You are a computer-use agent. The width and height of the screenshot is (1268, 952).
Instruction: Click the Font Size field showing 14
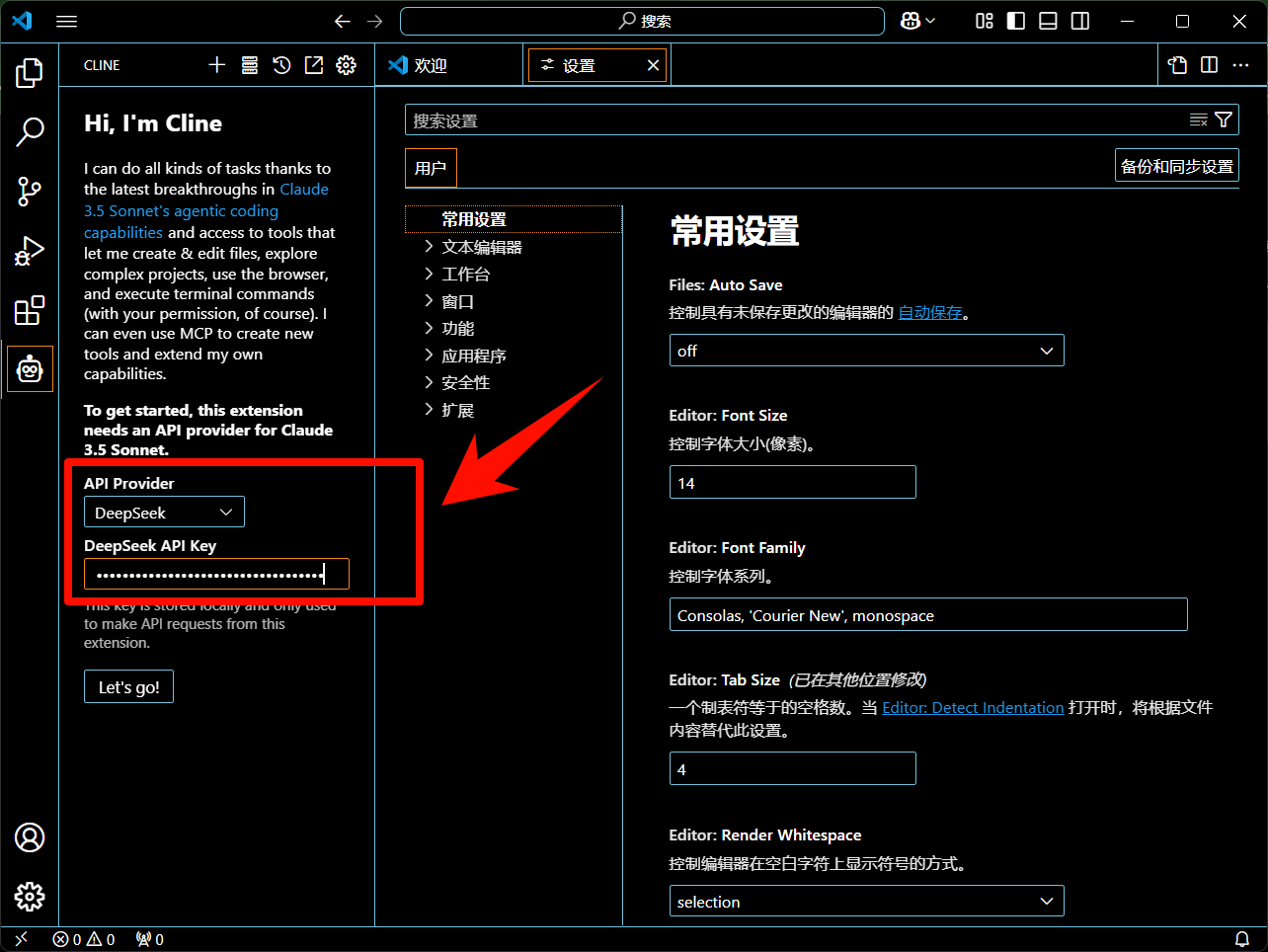(792, 483)
